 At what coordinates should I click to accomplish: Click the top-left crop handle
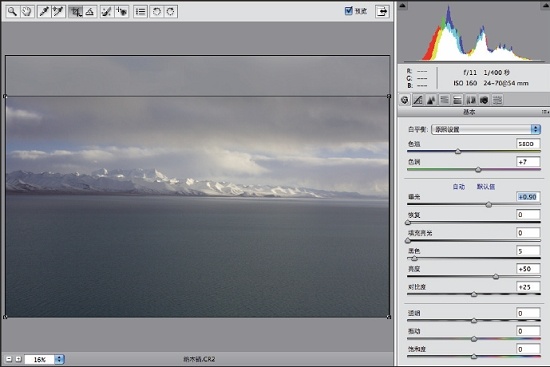[x=5, y=96]
